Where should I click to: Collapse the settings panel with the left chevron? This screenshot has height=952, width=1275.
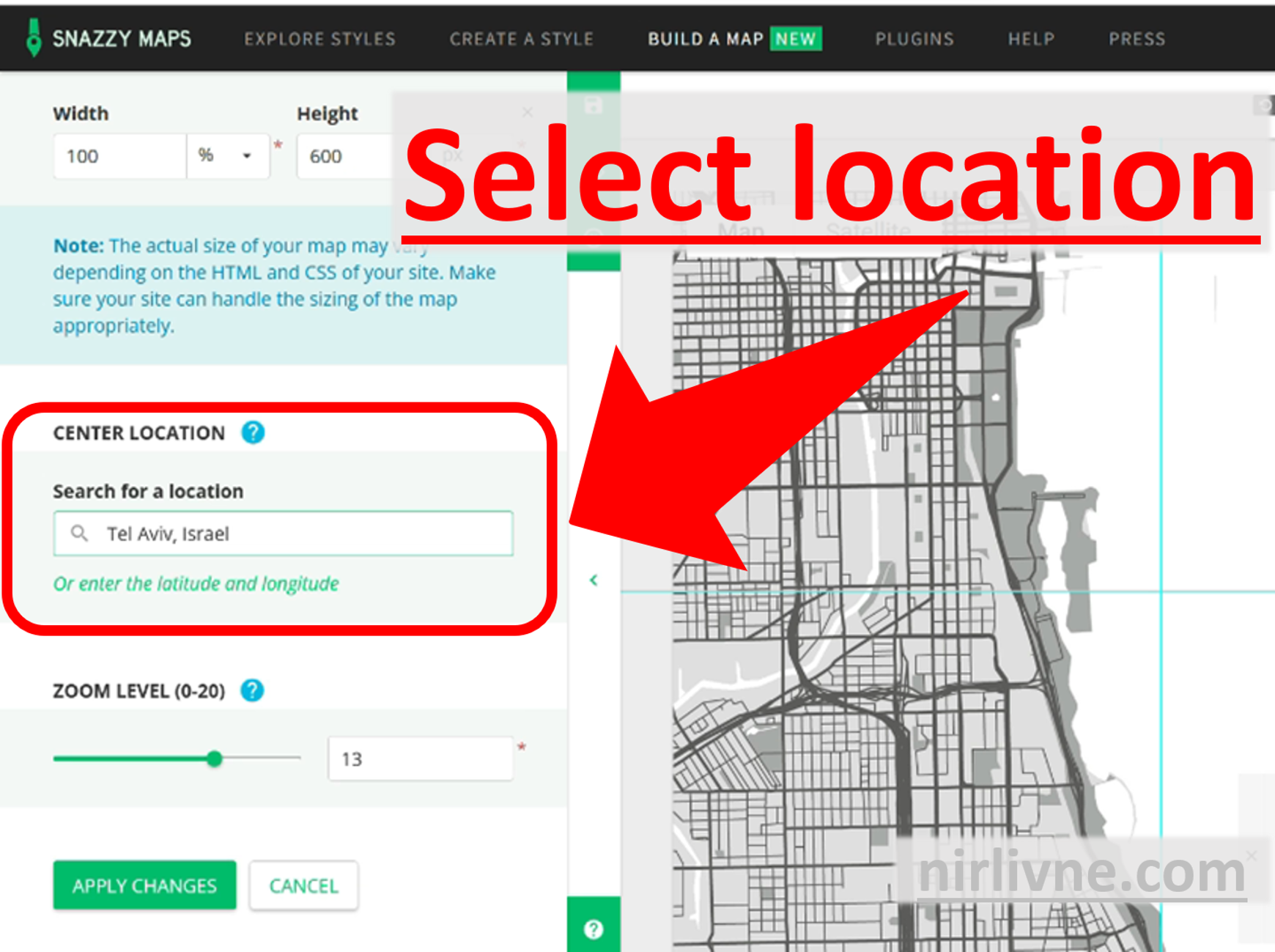coord(594,580)
